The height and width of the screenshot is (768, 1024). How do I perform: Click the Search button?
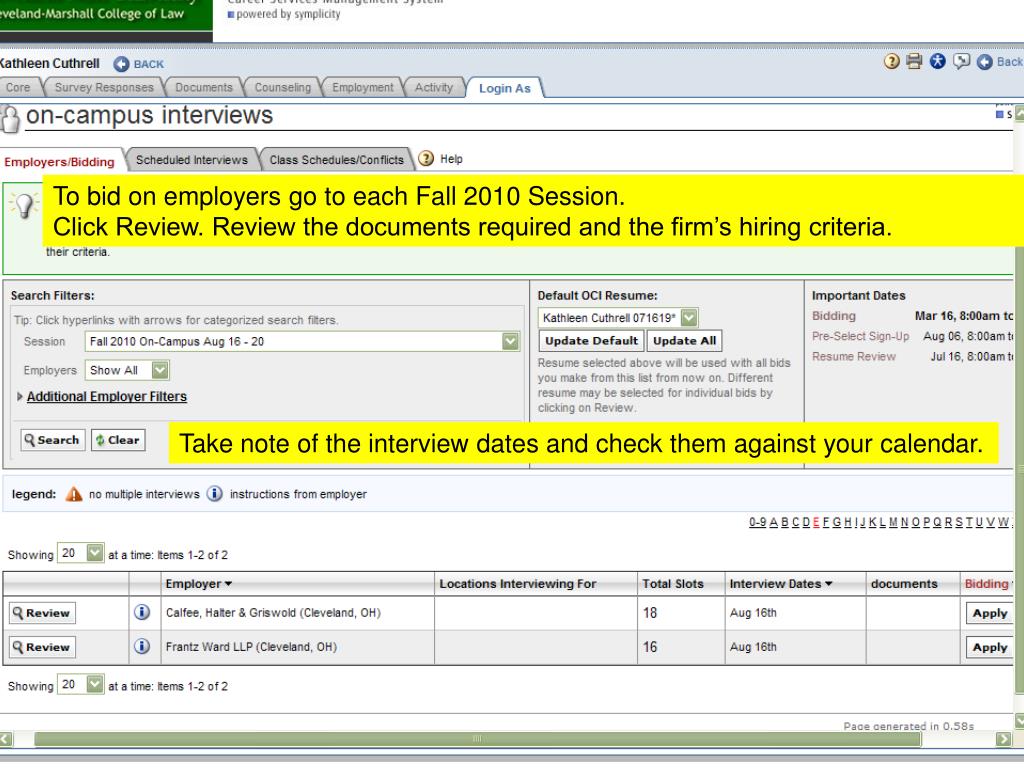(52, 440)
